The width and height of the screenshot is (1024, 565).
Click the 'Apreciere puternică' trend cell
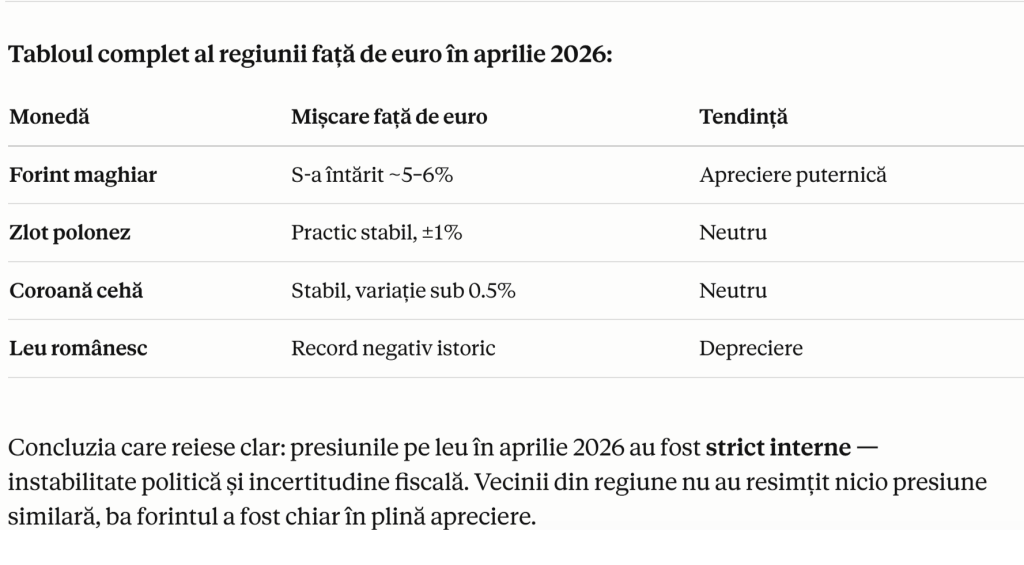[x=793, y=175]
